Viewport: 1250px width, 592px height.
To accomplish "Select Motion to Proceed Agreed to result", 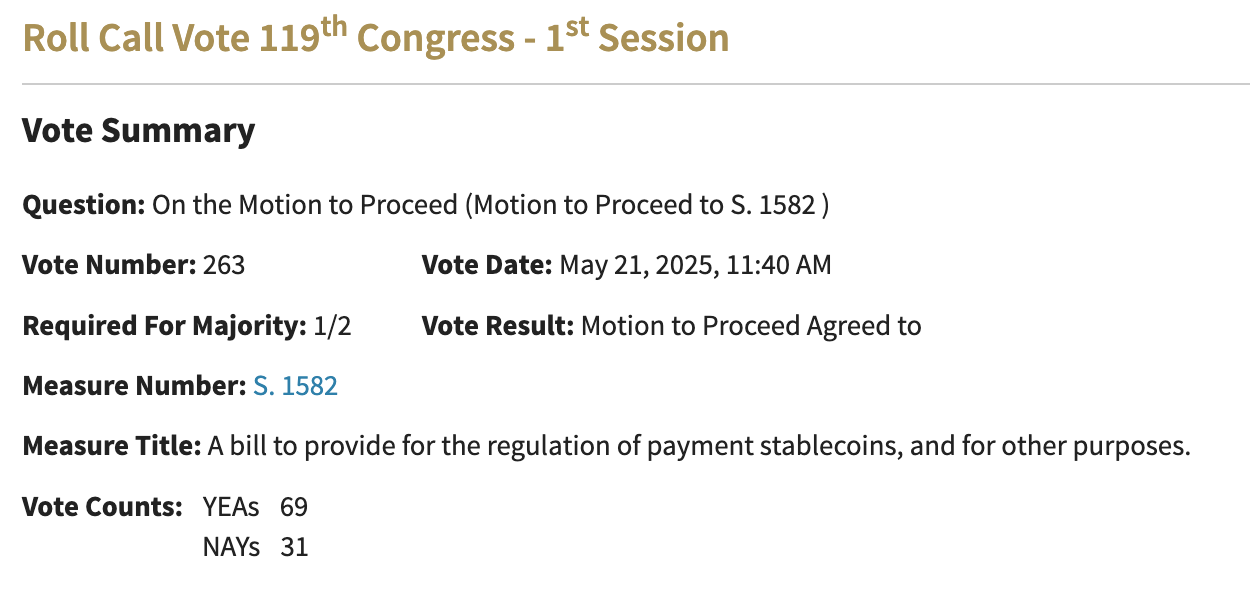I will [751, 326].
